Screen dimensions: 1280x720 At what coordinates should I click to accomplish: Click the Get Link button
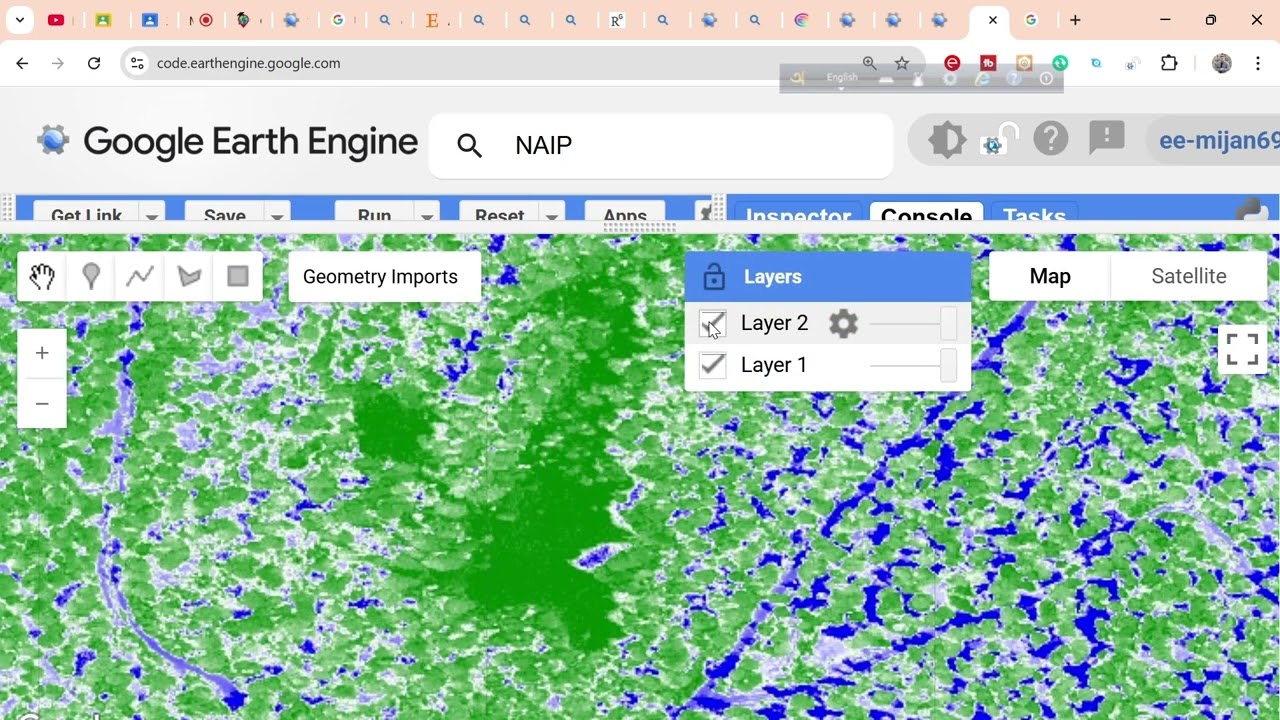pyautogui.click(x=87, y=213)
